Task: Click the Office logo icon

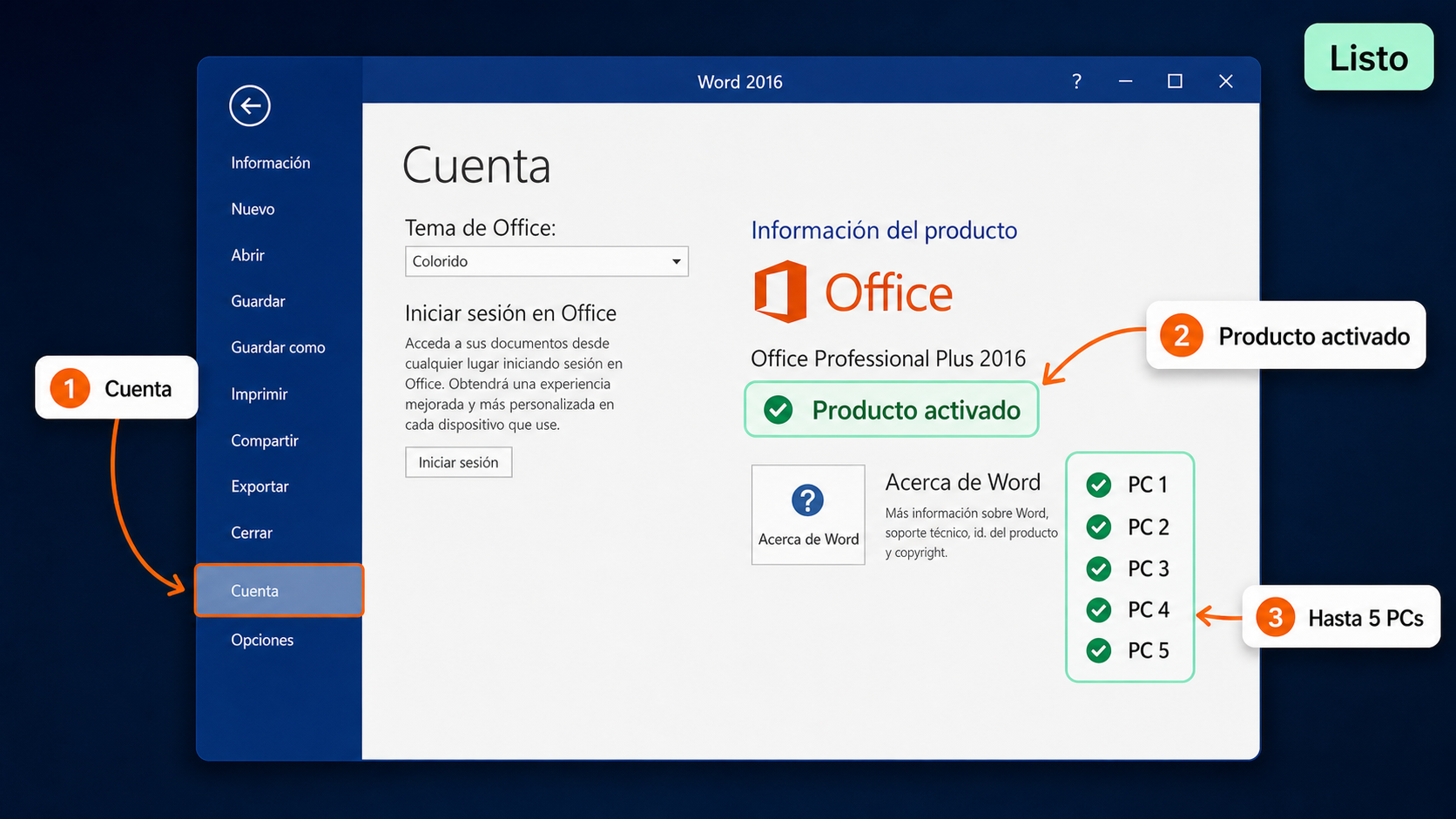Action: 780,292
